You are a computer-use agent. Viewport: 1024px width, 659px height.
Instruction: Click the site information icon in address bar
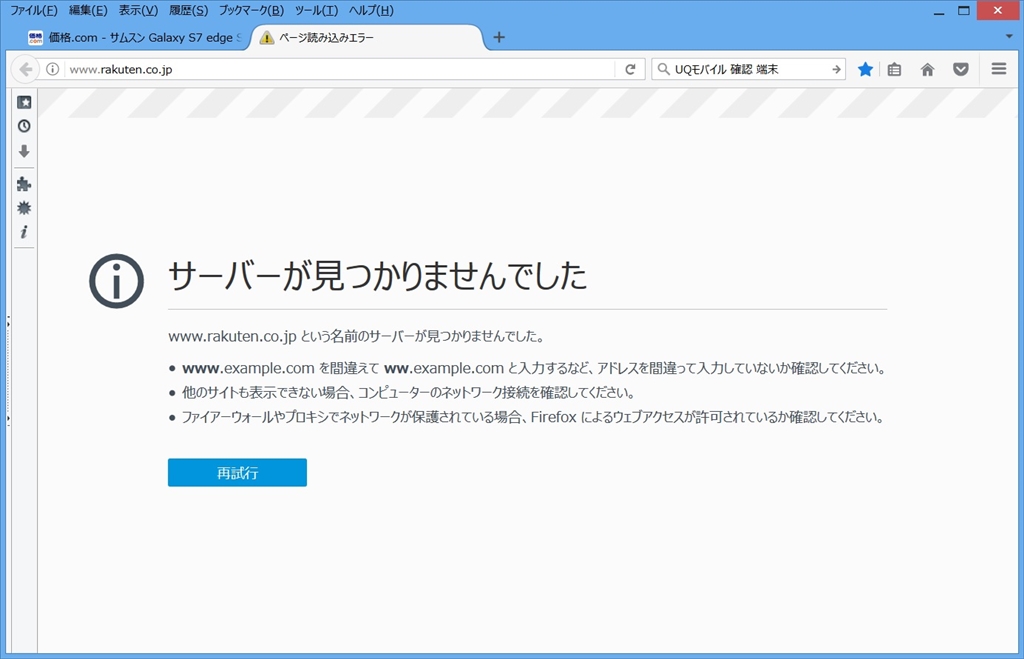point(53,69)
